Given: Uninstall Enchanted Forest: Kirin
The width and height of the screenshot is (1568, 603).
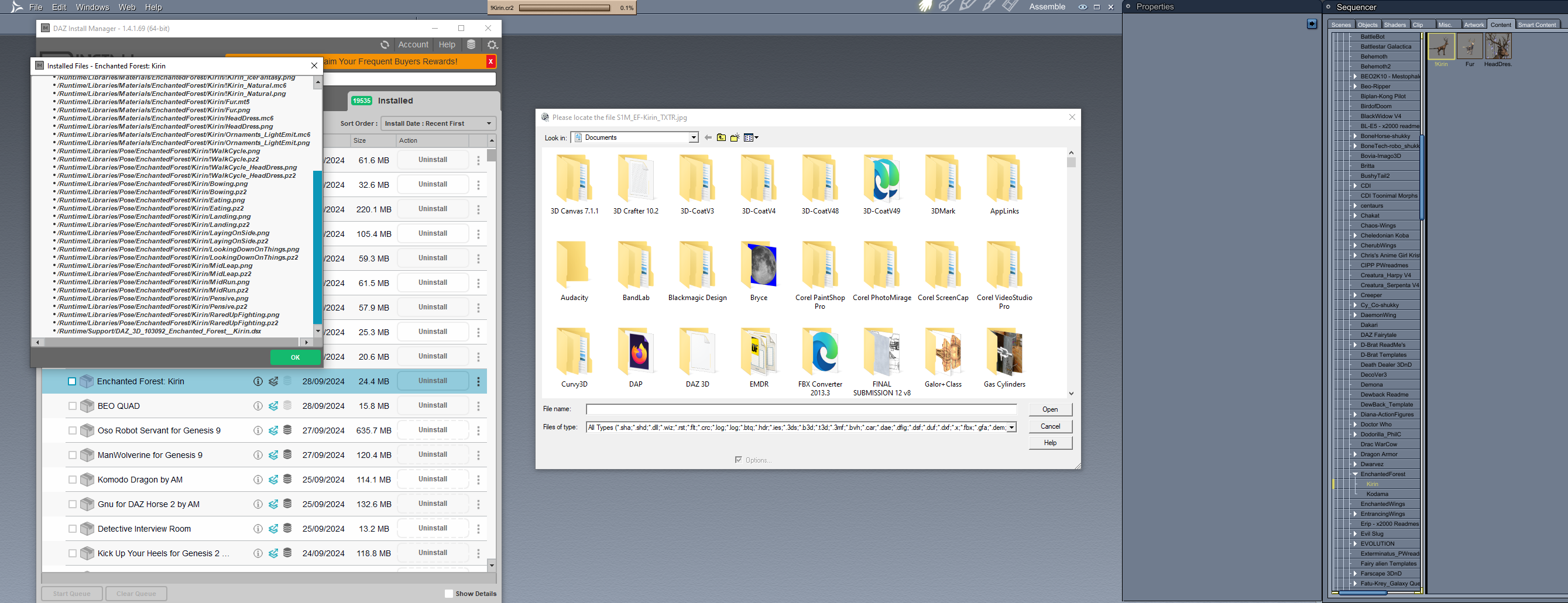Looking at the screenshot, I should pyautogui.click(x=433, y=381).
